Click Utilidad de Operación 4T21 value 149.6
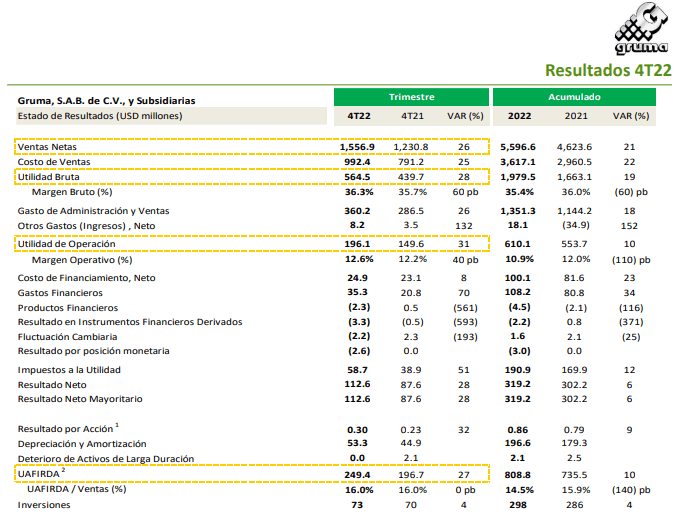The image size is (677, 517). coord(411,244)
